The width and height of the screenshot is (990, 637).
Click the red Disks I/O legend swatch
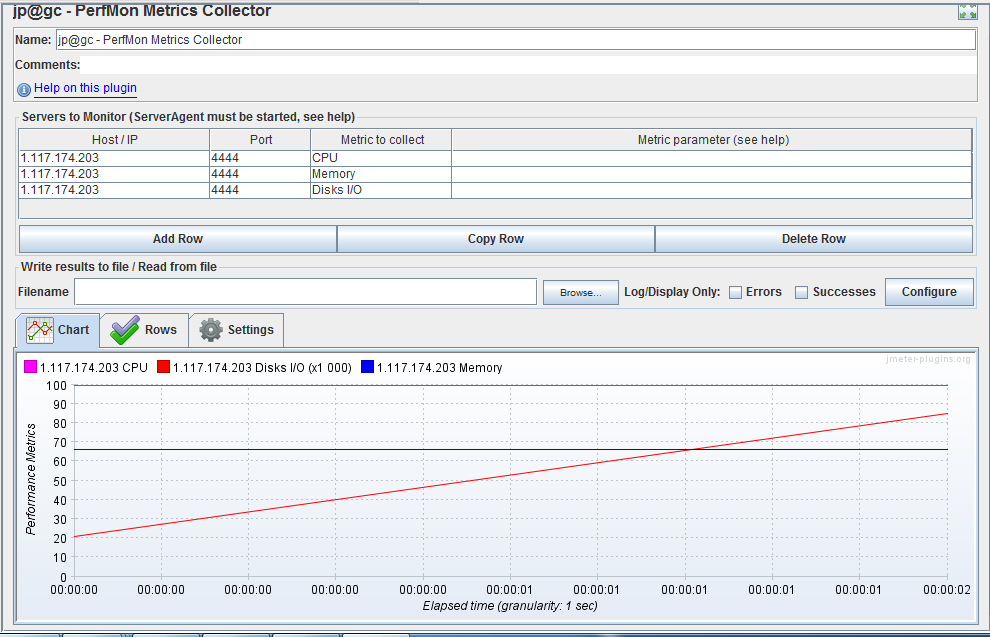coord(163,367)
